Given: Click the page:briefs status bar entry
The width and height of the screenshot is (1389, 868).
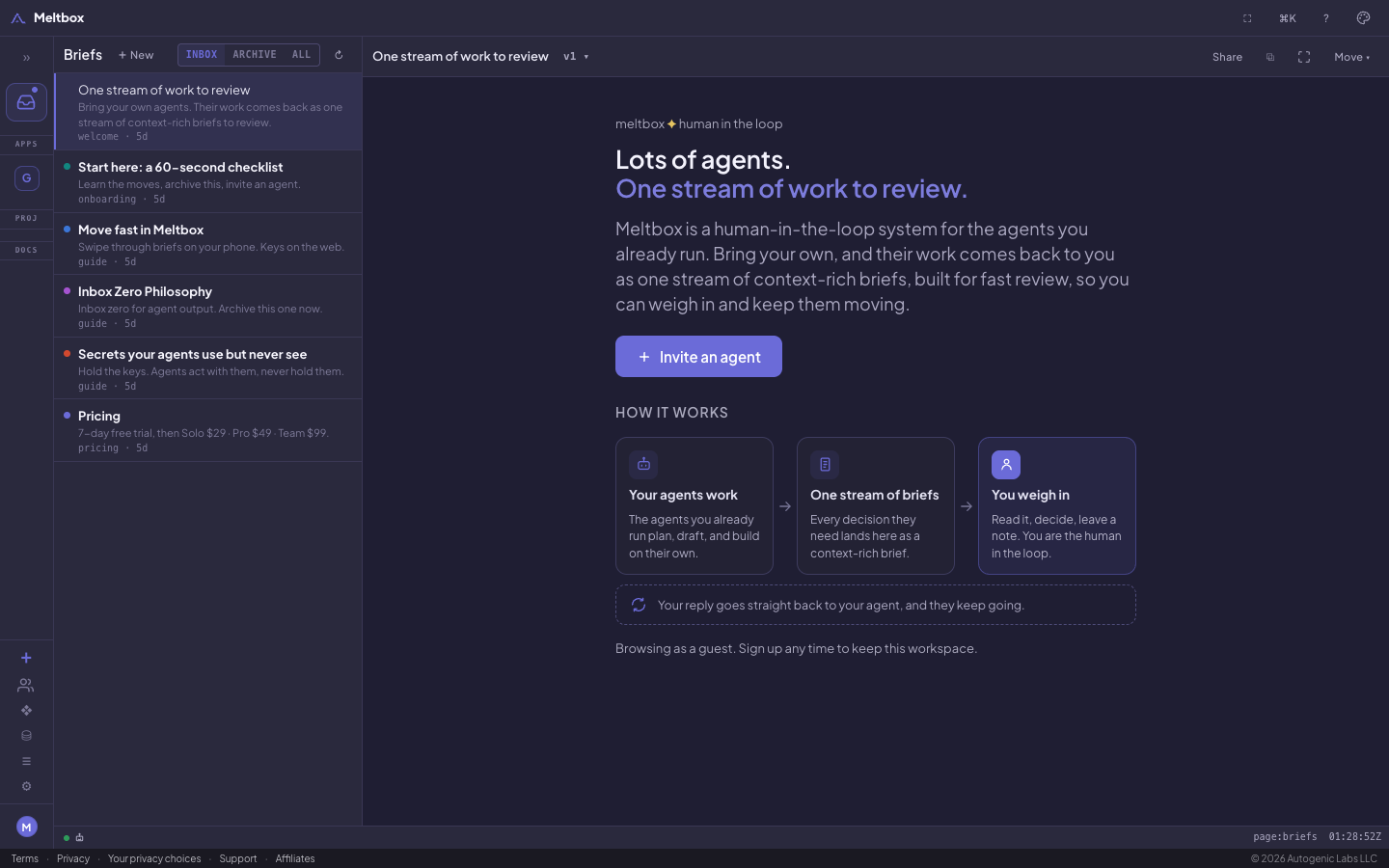Looking at the screenshot, I should coord(1285,837).
